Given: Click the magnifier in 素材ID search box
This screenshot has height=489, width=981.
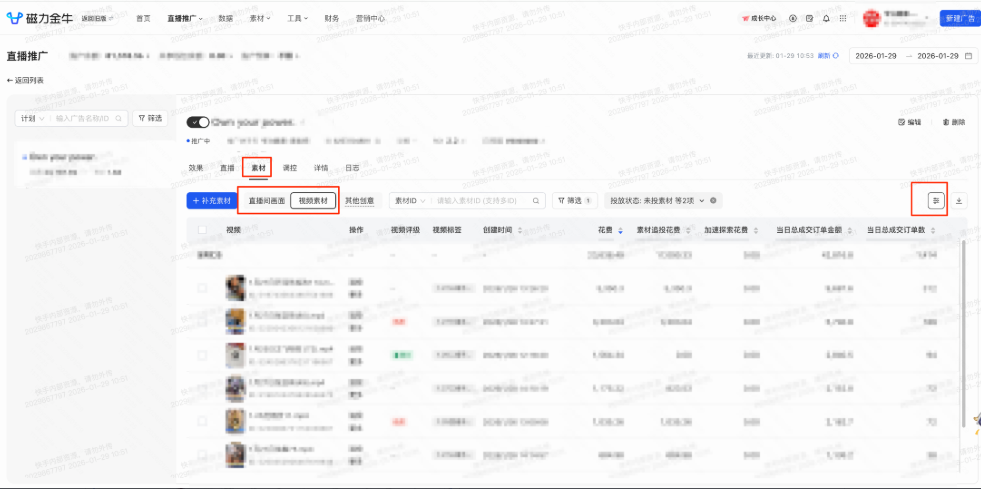Looking at the screenshot, I should coord(536,201).
